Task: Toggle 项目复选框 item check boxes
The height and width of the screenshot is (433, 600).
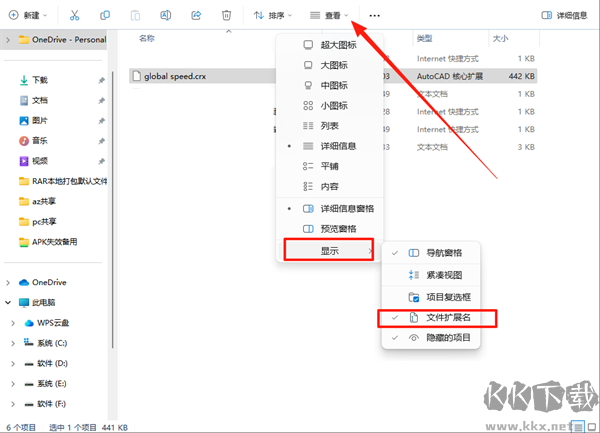Action: 431,297
